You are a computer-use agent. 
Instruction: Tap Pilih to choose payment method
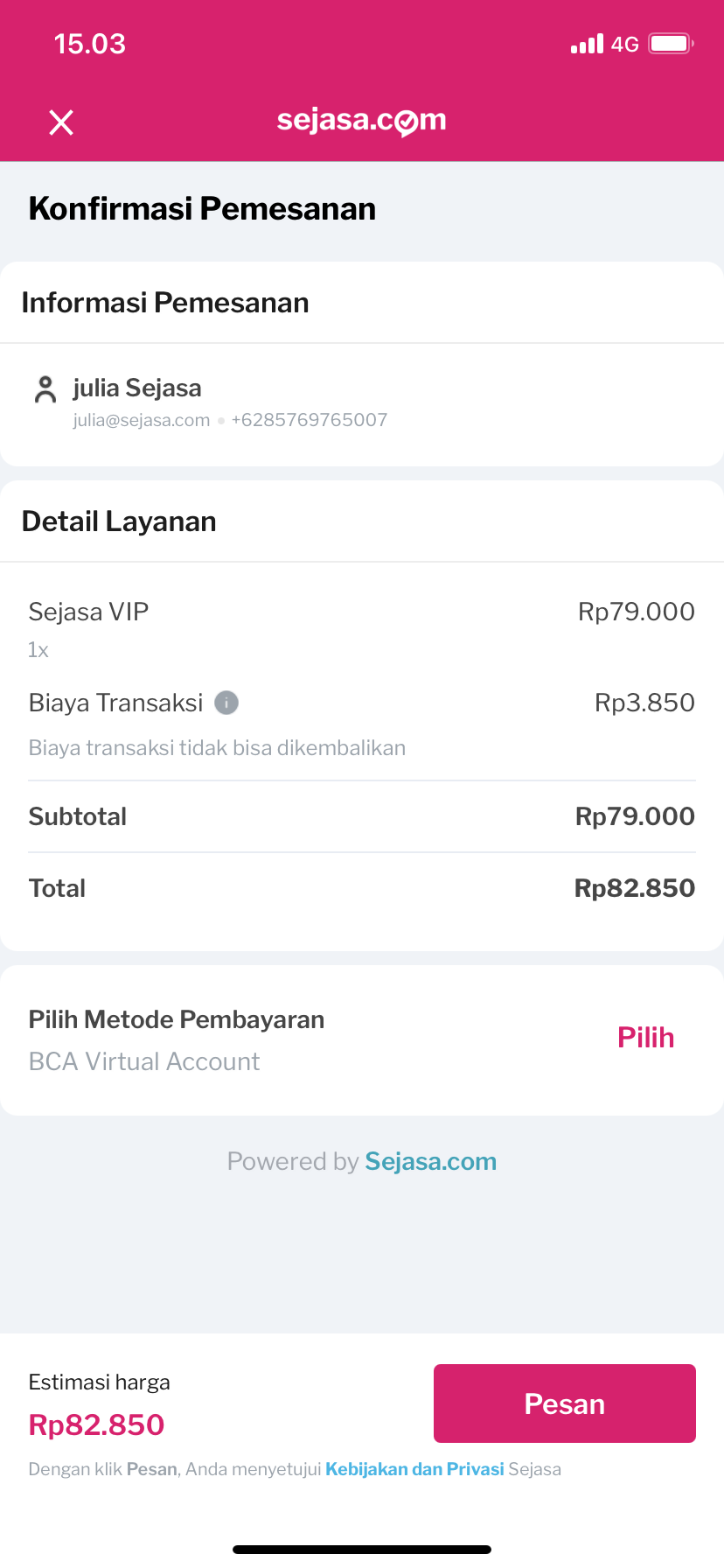(x=645, y=1038)
